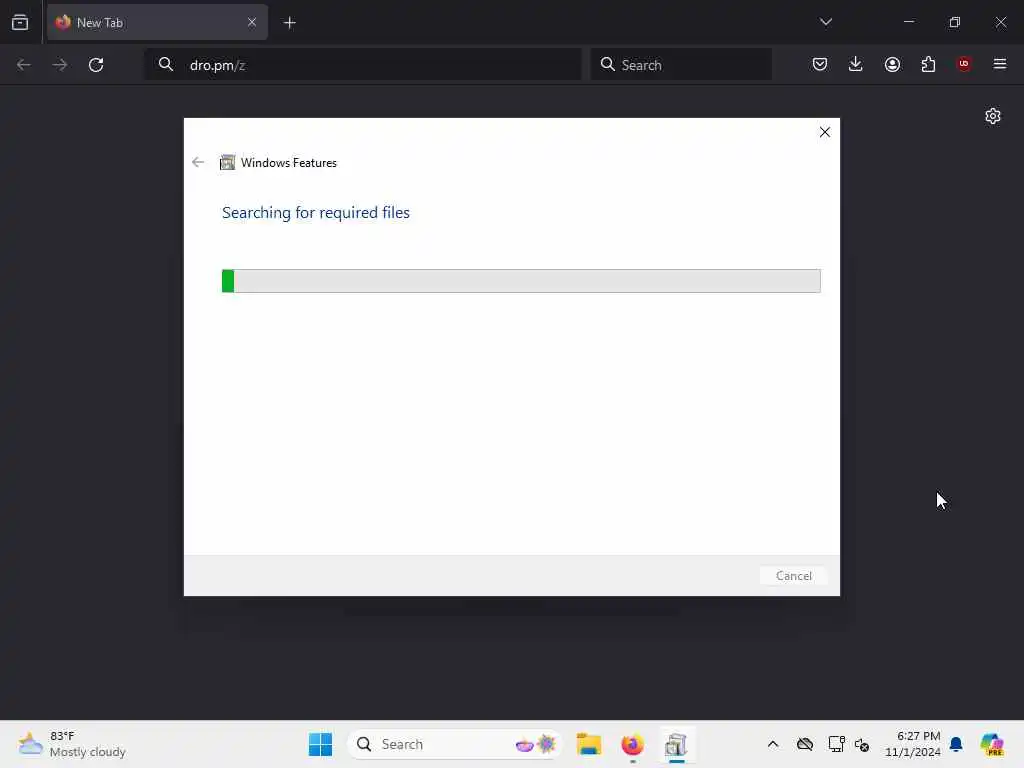Open the network display tray icon

(x=836, y=744)
